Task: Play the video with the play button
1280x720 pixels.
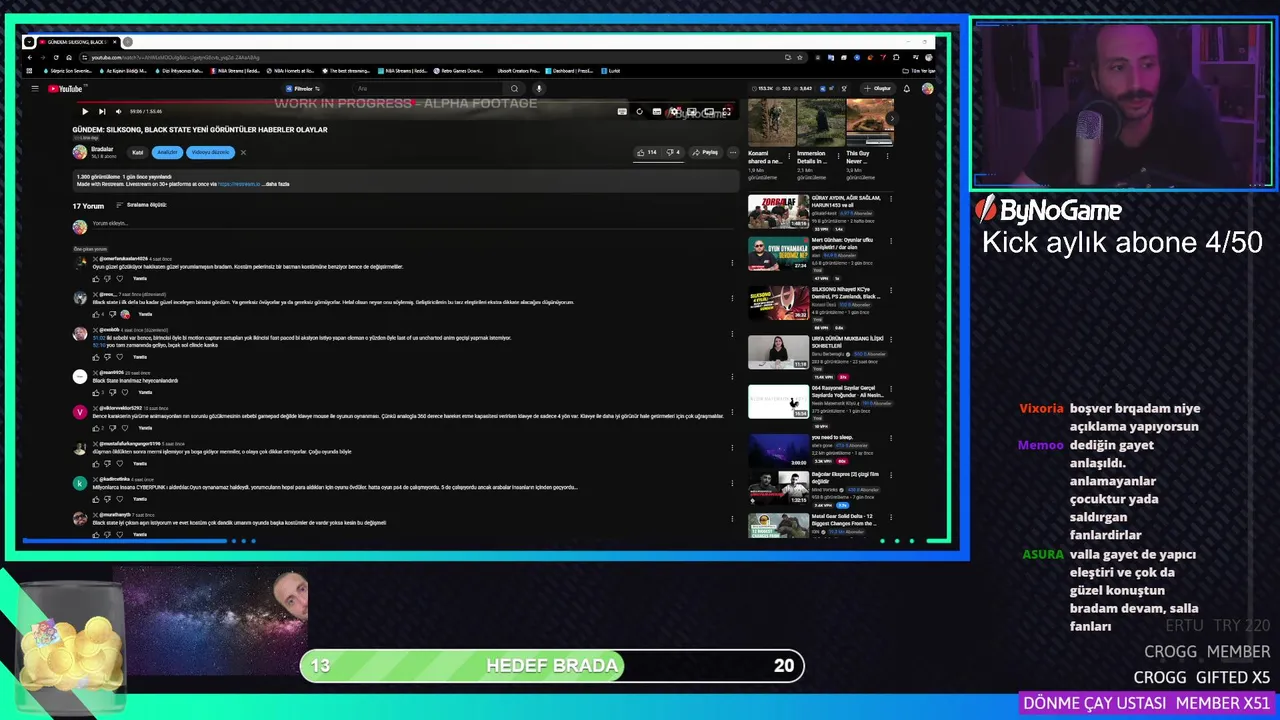Action: point(84,111)
